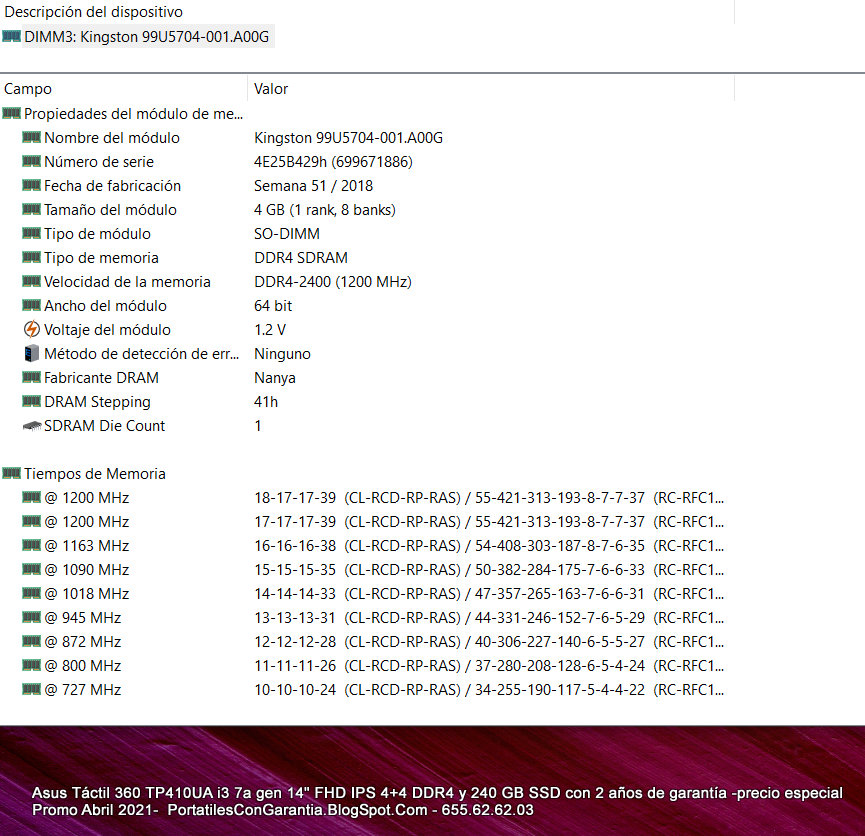Click the @ 800 MHz row icon
This screenshot has height=836, width=865.
[x=31, y=665]
